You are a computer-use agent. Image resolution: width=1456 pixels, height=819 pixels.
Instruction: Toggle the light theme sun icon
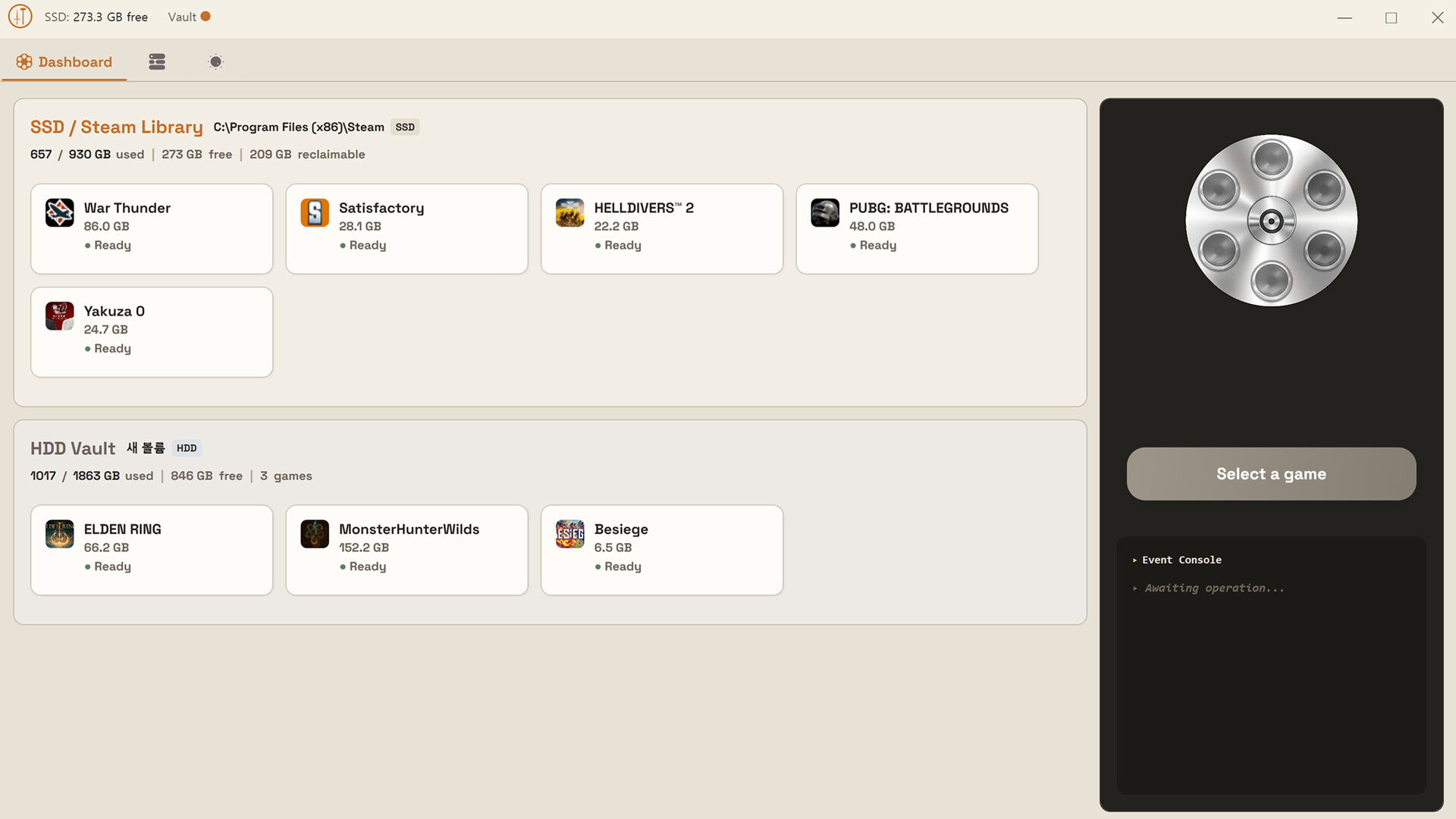215,62
